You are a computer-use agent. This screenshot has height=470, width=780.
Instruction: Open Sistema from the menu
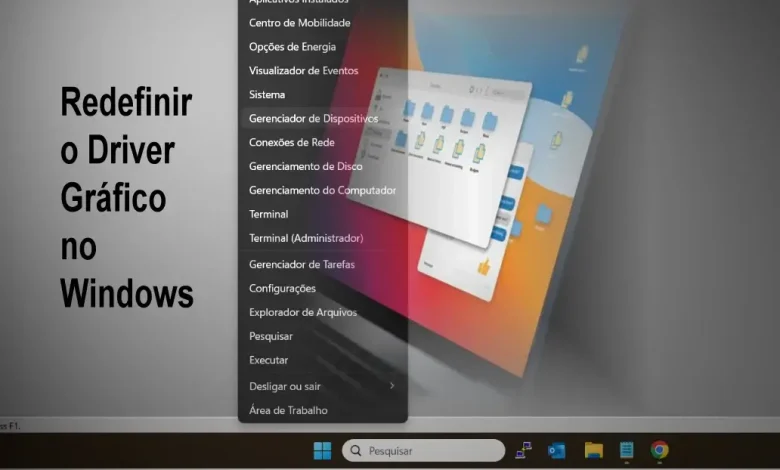click(323, 94)
